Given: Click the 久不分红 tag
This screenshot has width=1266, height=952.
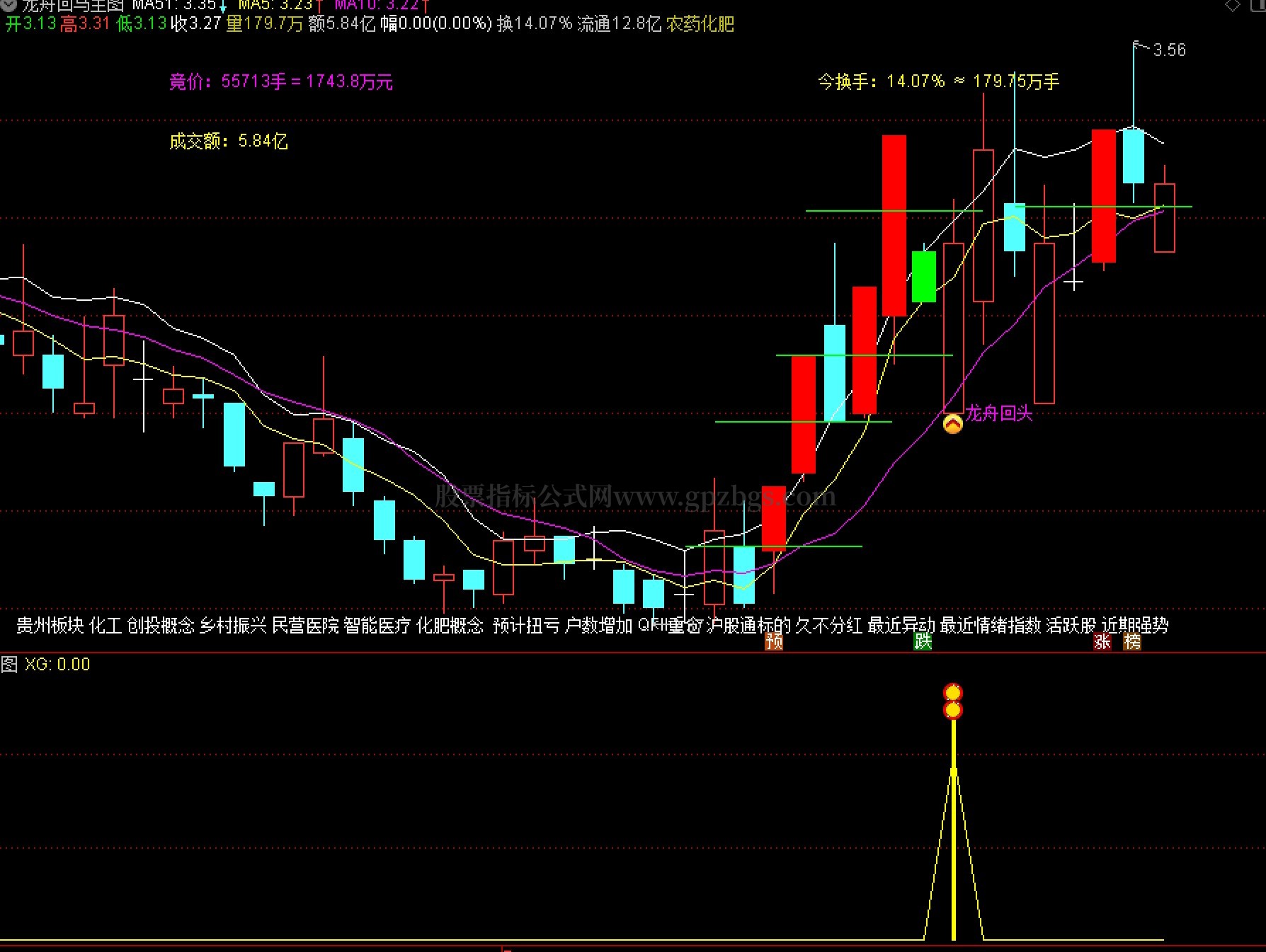Looking at the screenshot, I should point(829,625).
